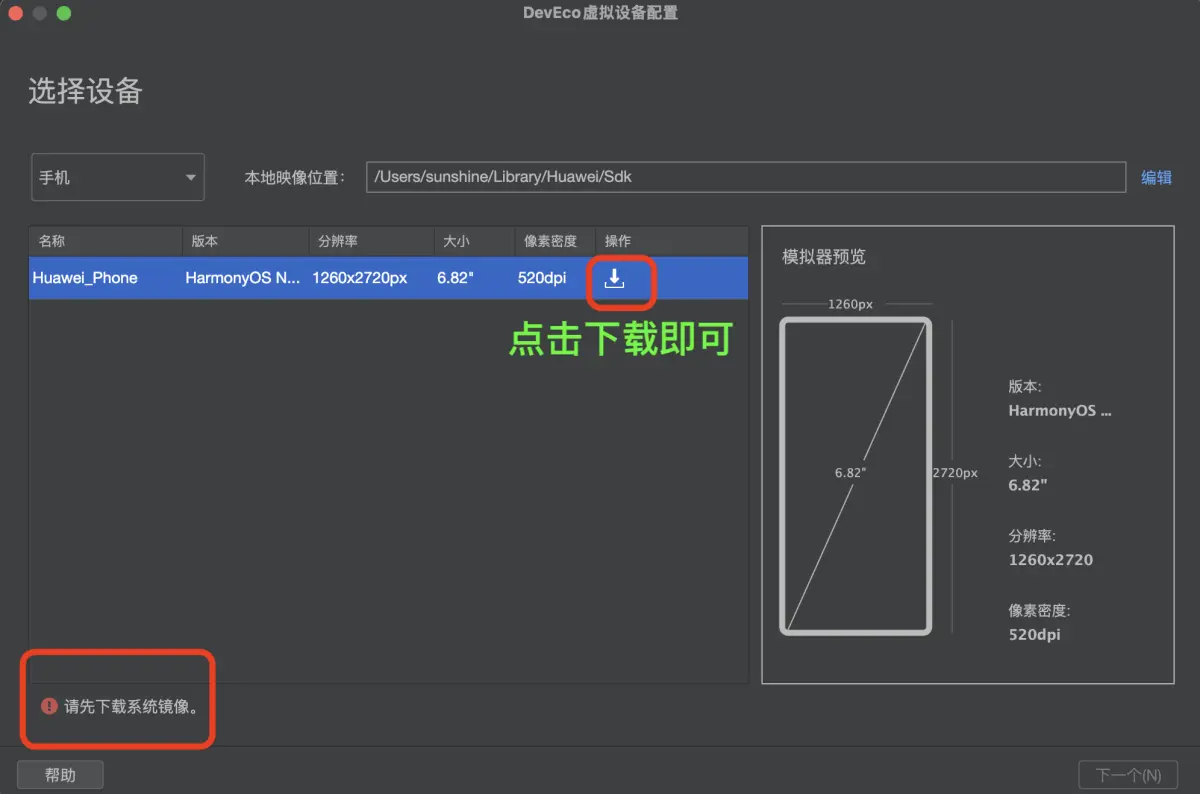Sort by the 像素密度 column header
Screen dimensions: 1200x794
tap(555, 241)
